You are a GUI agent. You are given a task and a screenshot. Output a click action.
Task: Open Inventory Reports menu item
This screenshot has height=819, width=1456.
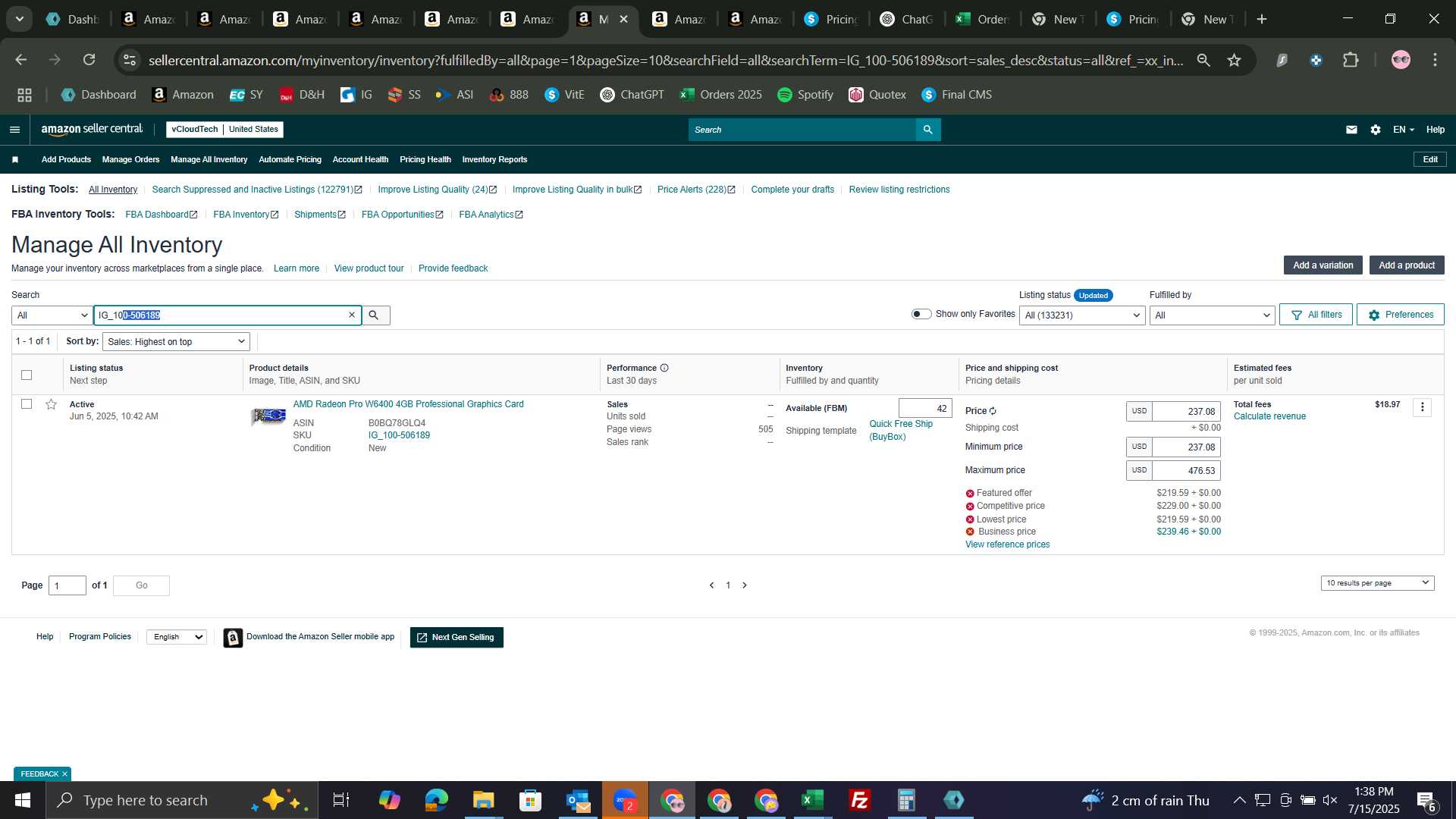coord(494,159)
